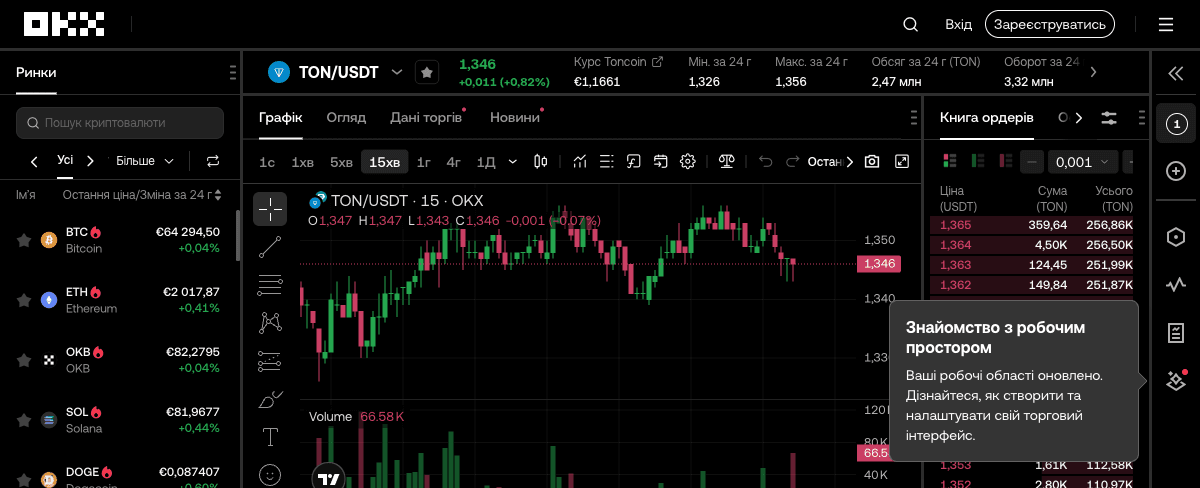The image size is (1200, 488).
Task: Click the balance scale compare icon
Action: (727, 161)
